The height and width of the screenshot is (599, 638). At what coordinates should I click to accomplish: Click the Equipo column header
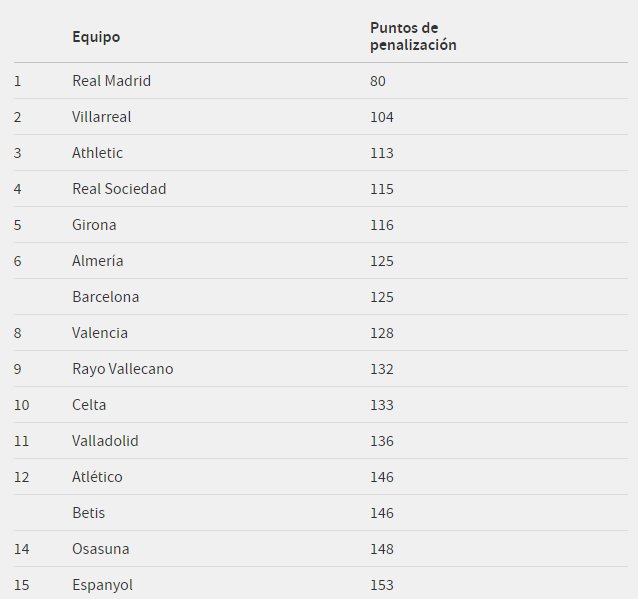click(x=96, y=37)
